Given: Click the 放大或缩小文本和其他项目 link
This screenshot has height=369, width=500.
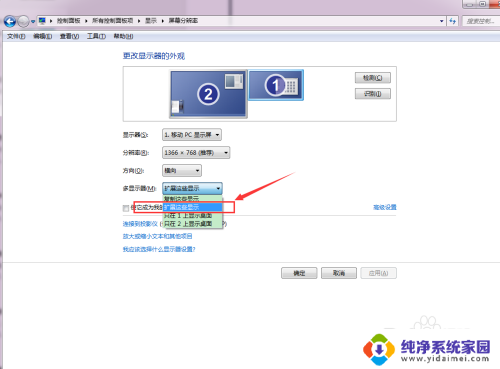Looking at the screenshot, I should coord(157,236).
